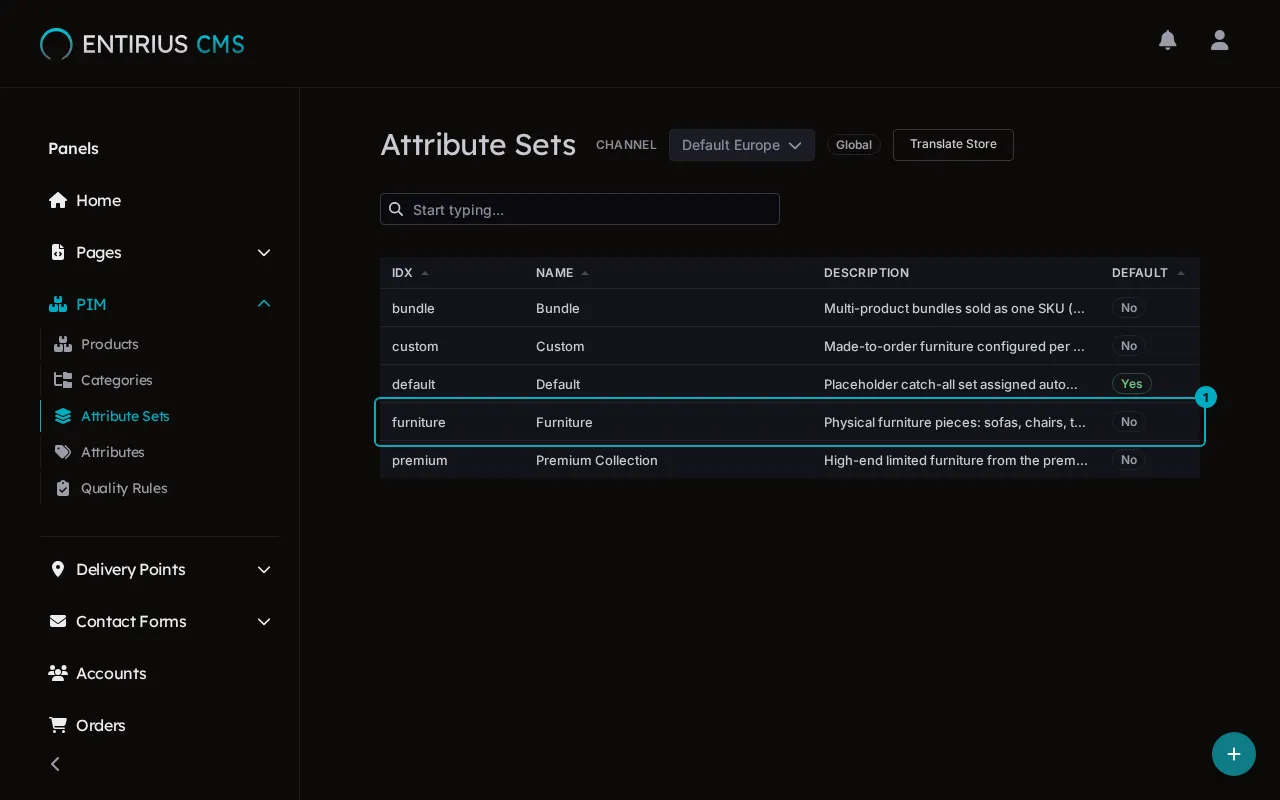This screenshot has width=1280, height=800.
Task: Sort the table by IDX column
Action: coord(410,273)
